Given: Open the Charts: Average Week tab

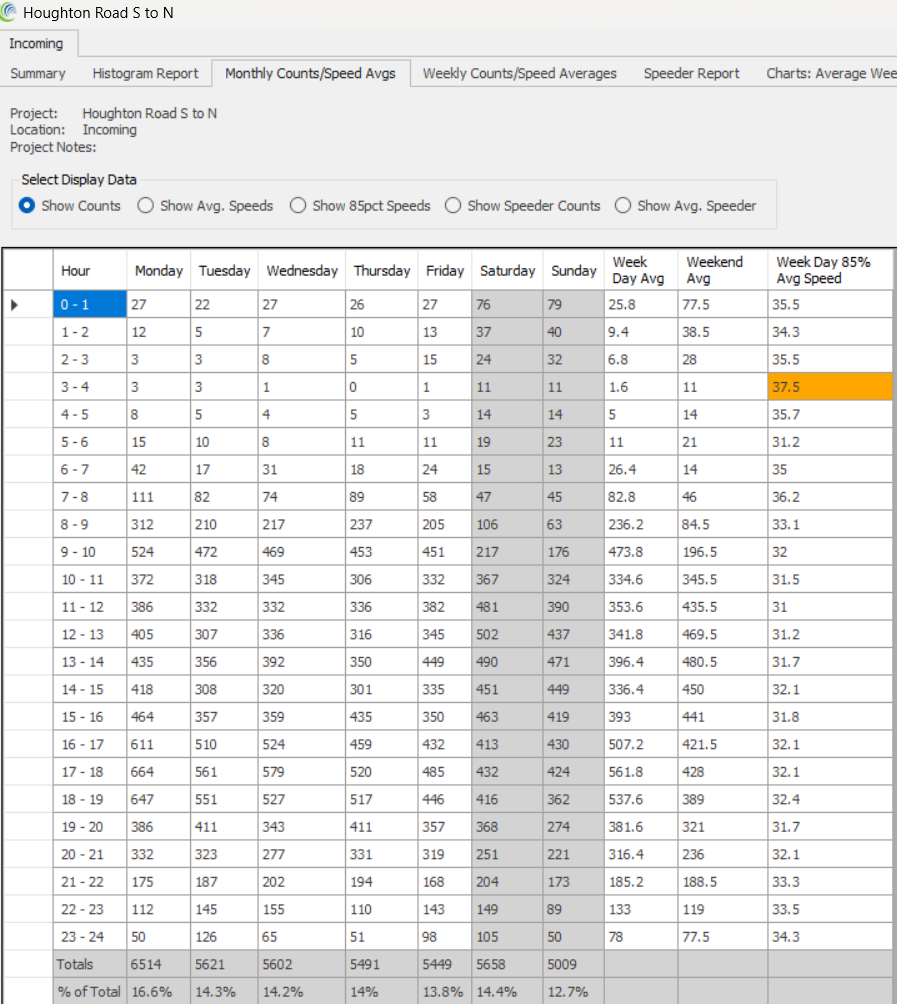Looking at the screenshot, I should pyautogui.click(x=830, y=73).
